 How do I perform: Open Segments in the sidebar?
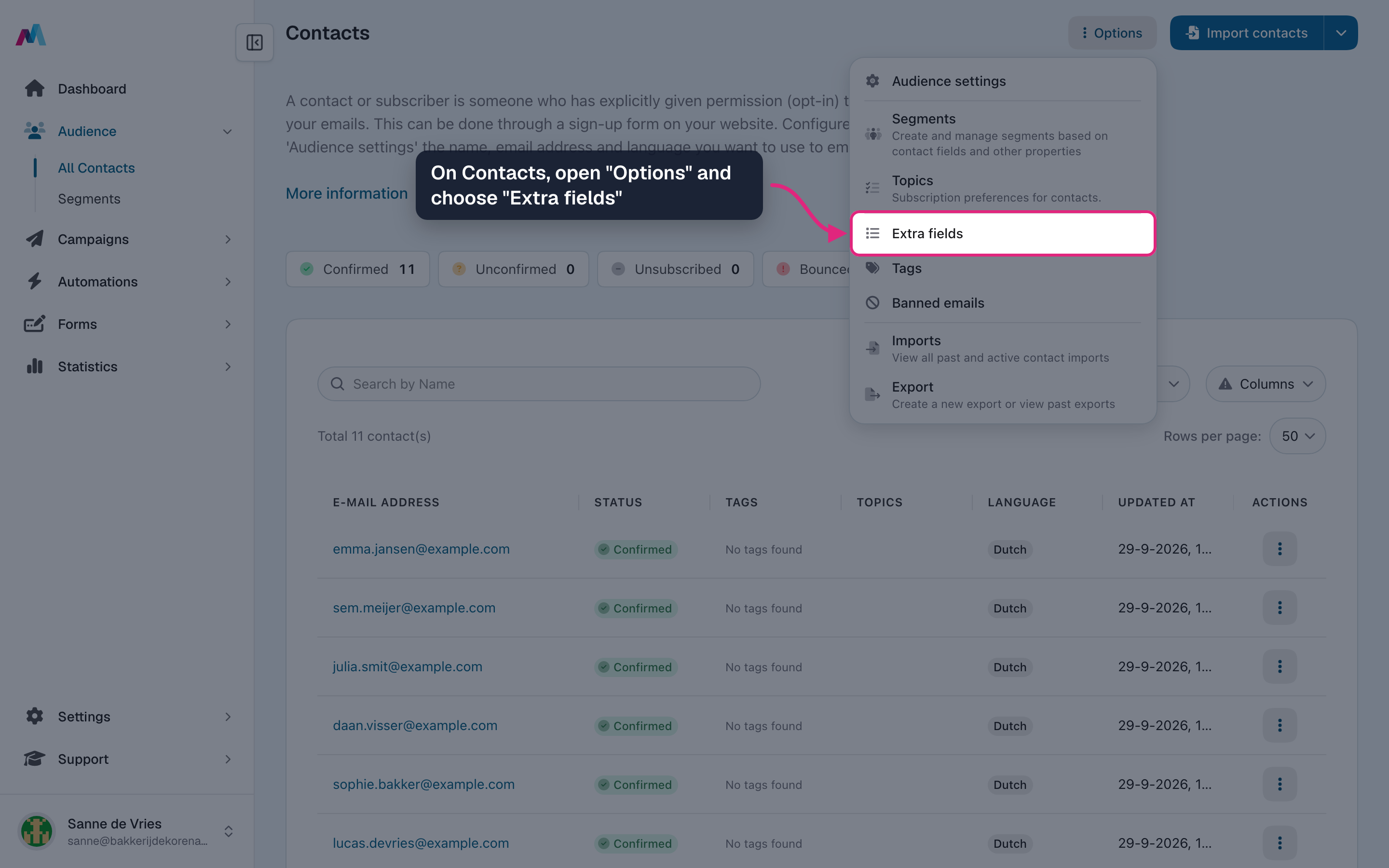pyautogui.click(x=89, y=199)
